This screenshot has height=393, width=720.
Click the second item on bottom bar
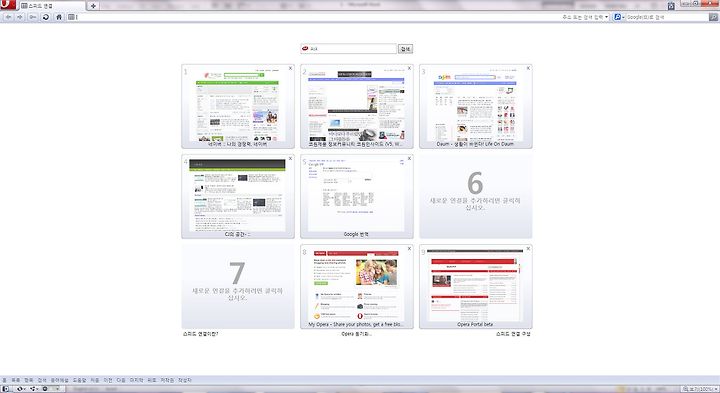click(16, 380)
